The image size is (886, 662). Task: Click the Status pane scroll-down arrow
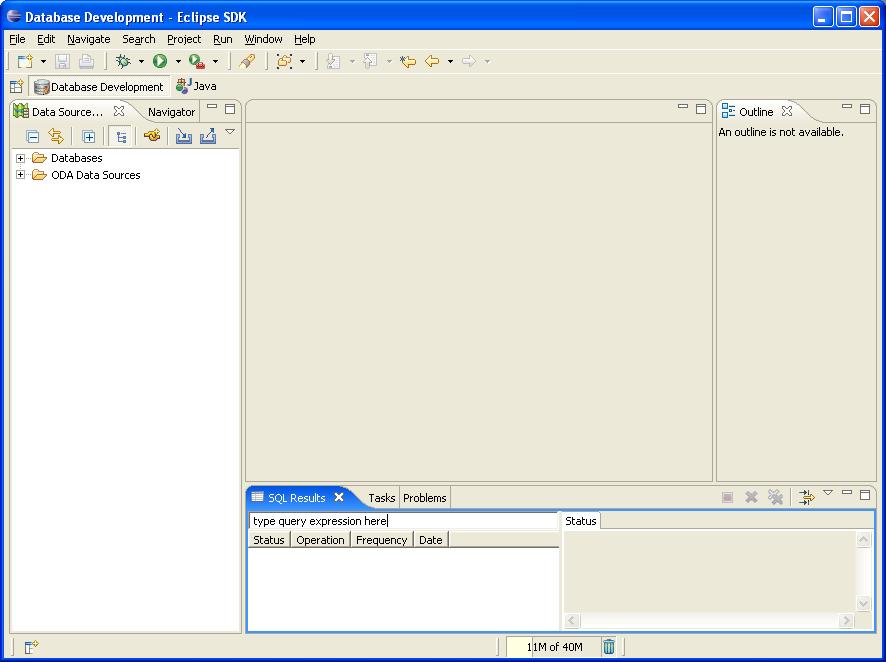pos(863,603)
